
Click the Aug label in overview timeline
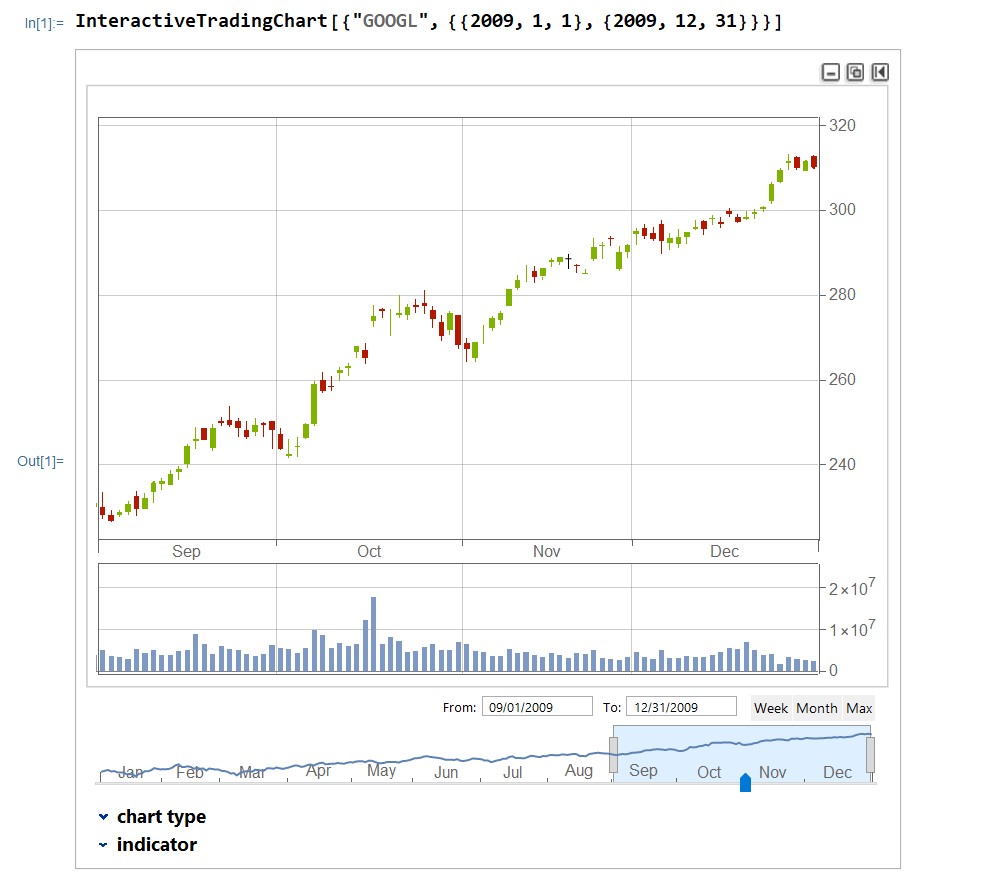point(579,771)
